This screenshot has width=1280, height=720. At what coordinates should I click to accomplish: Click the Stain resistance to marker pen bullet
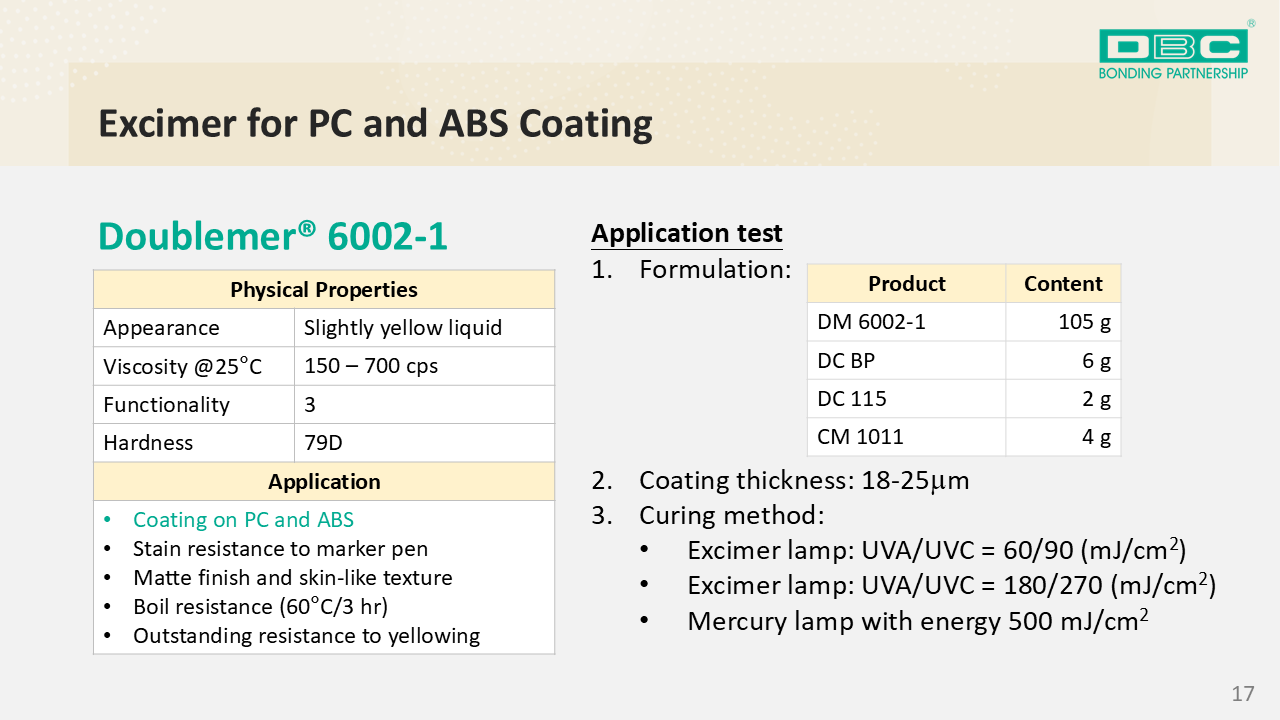(280, 549)
